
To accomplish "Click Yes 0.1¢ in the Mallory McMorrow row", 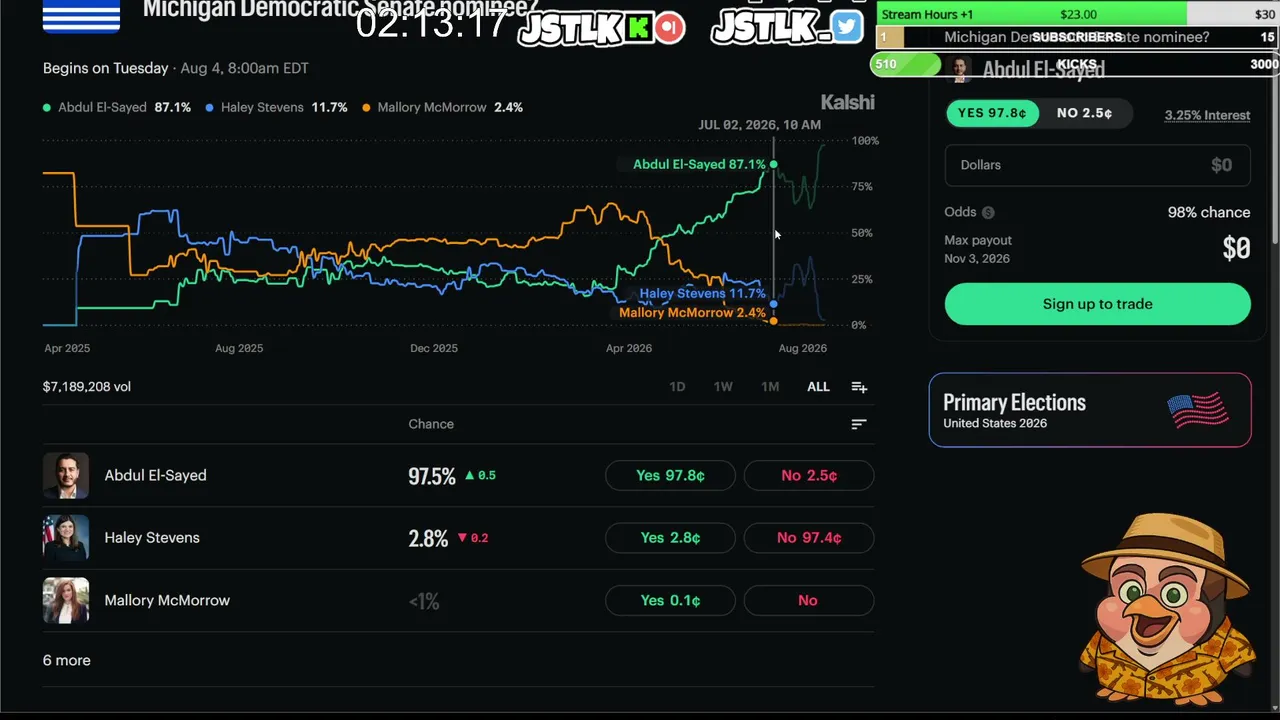I will (x=670, y=600).
